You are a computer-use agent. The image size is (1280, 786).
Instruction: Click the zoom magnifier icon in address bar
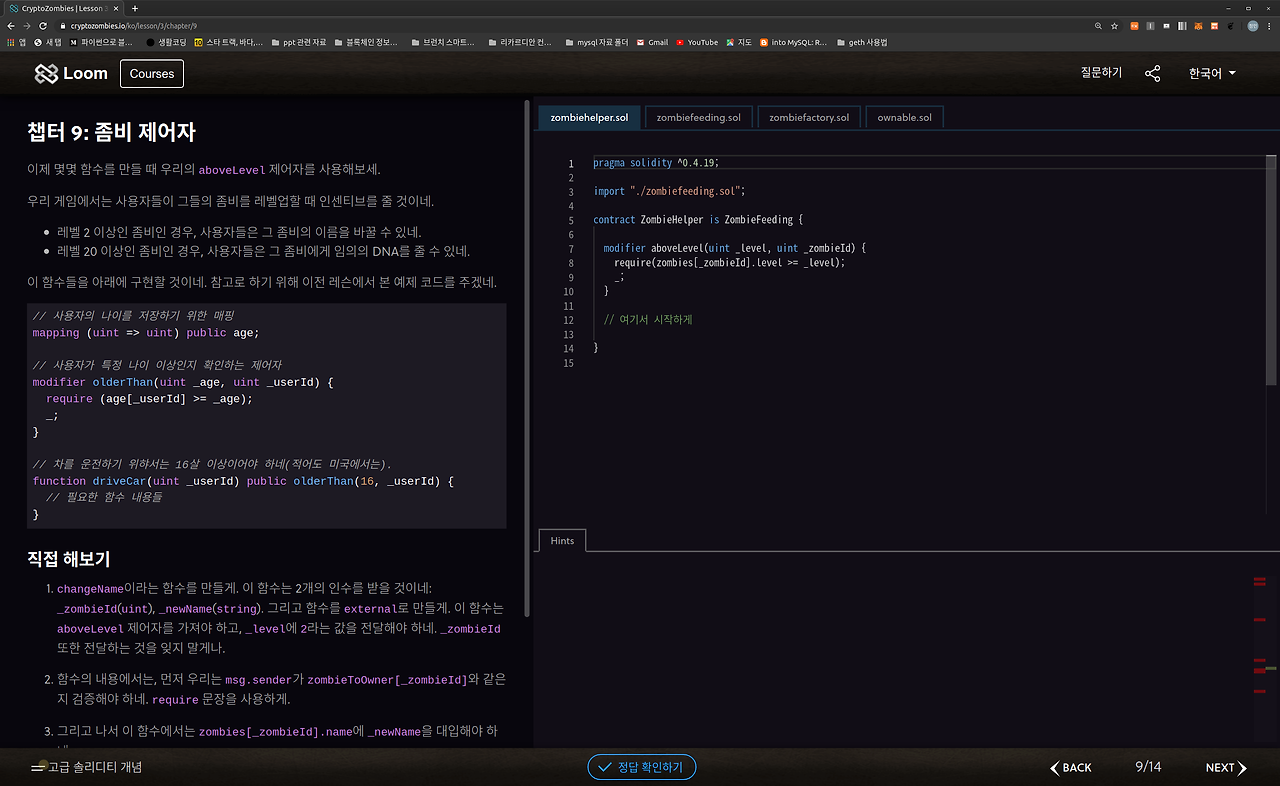1099,26
